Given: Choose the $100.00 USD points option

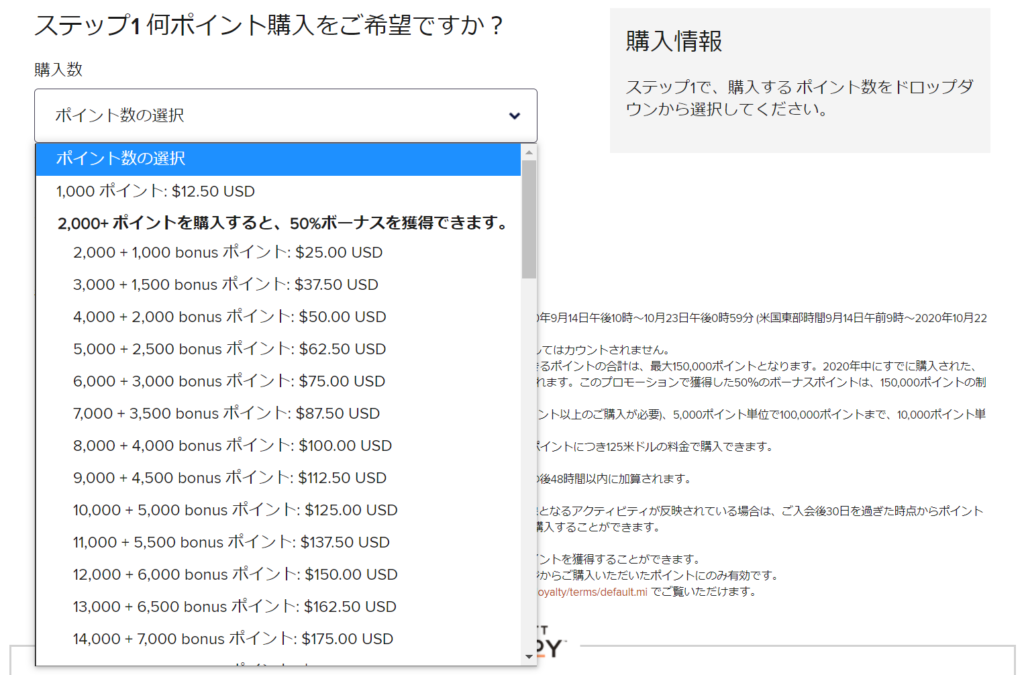Looking at the screenshot, I should 232,446.
